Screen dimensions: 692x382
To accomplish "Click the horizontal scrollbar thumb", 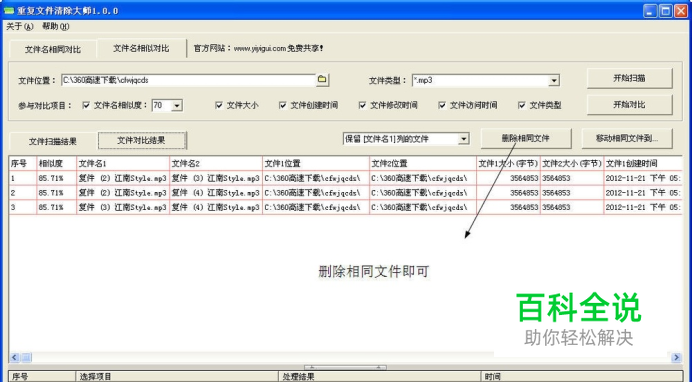I will click(26, 357).
